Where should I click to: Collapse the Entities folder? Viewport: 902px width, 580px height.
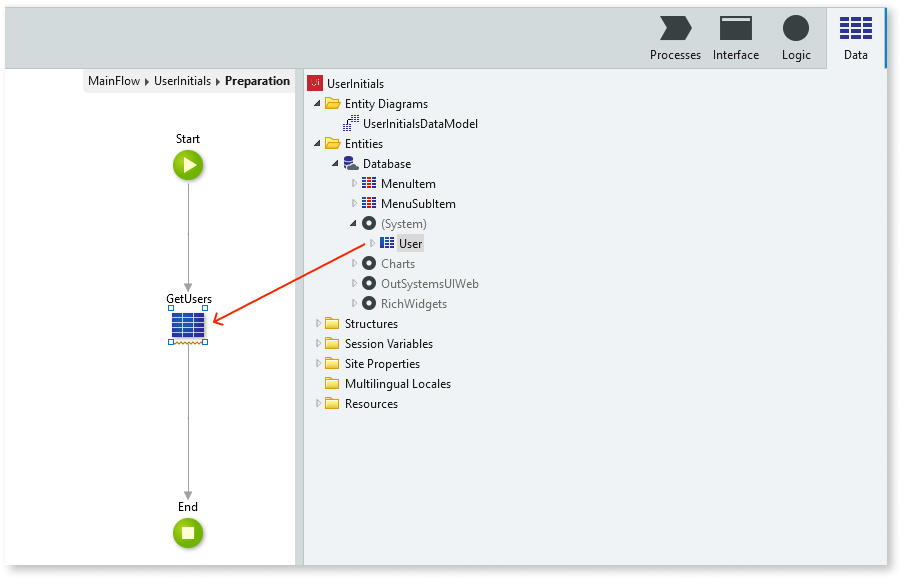click(317, 143)
